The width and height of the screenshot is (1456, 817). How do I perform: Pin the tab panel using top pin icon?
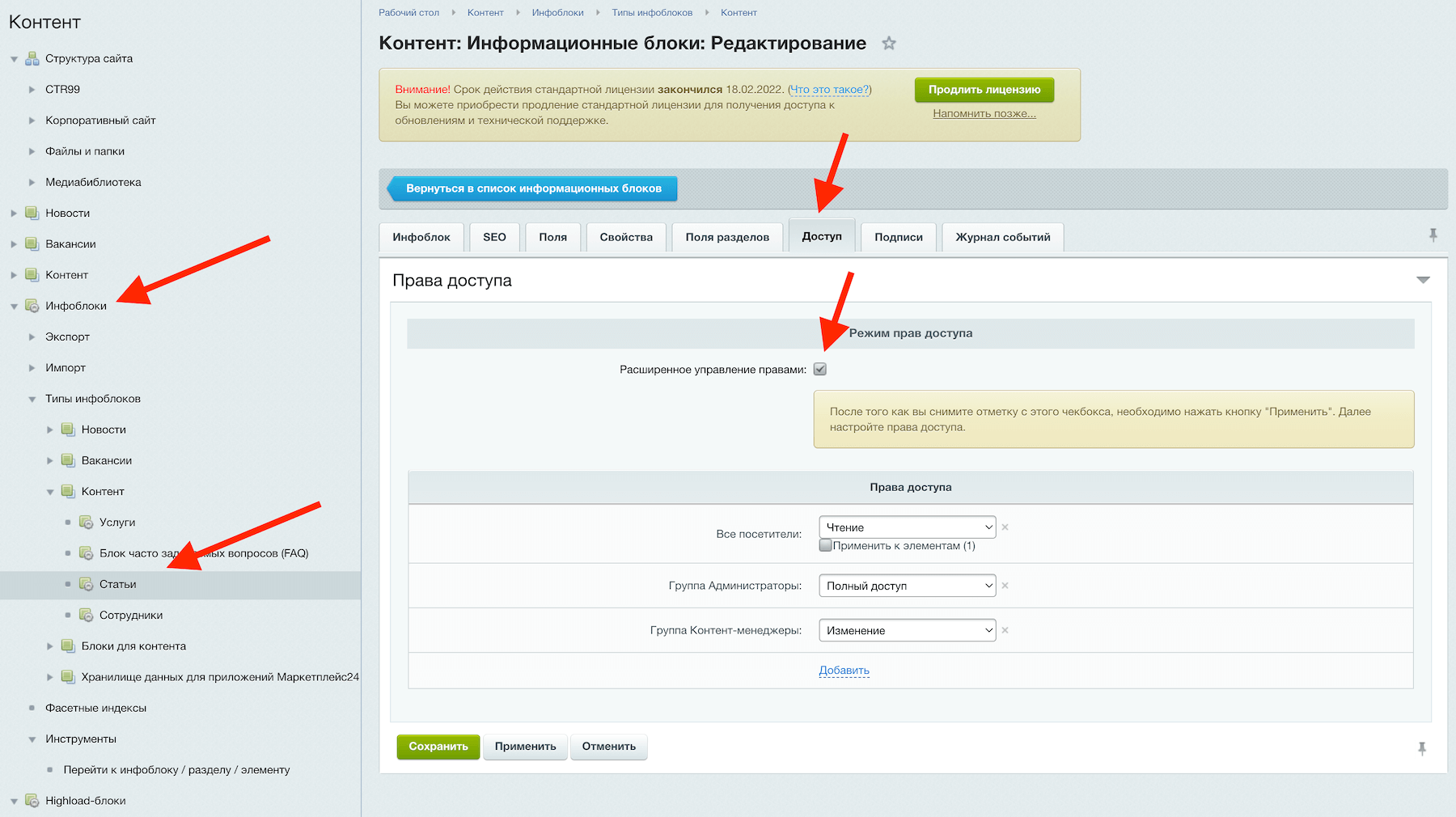(x=1433, y=235)
